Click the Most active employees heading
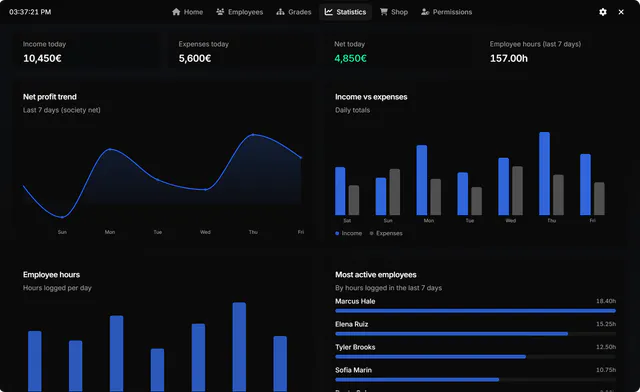The image size is (640, 392). 376,275
